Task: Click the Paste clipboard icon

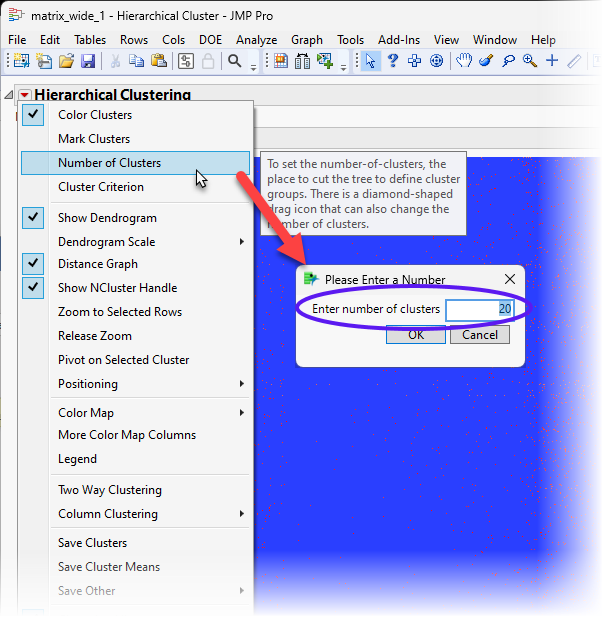Action: click(x=159, y=61)
